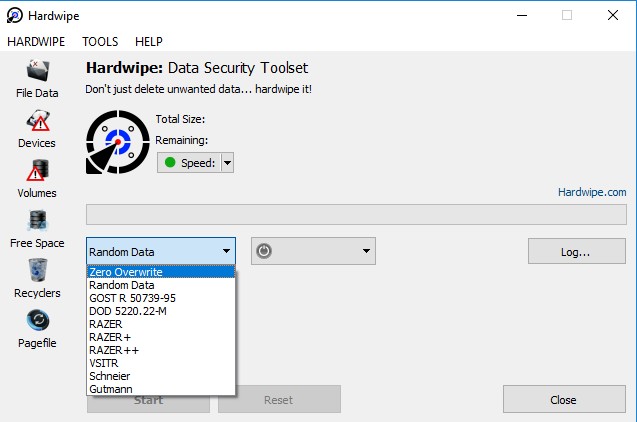Choose the RAZER++ scheme
This screenshot has width=637, height=422.
pos(161,350)
